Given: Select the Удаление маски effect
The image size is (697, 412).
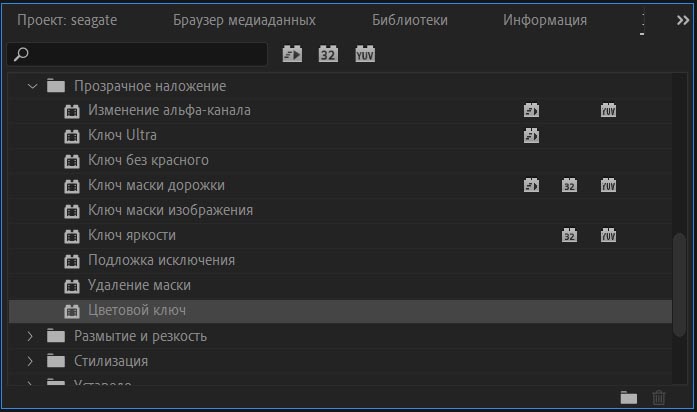Looking at the screenshot, I should coord(139,286).
